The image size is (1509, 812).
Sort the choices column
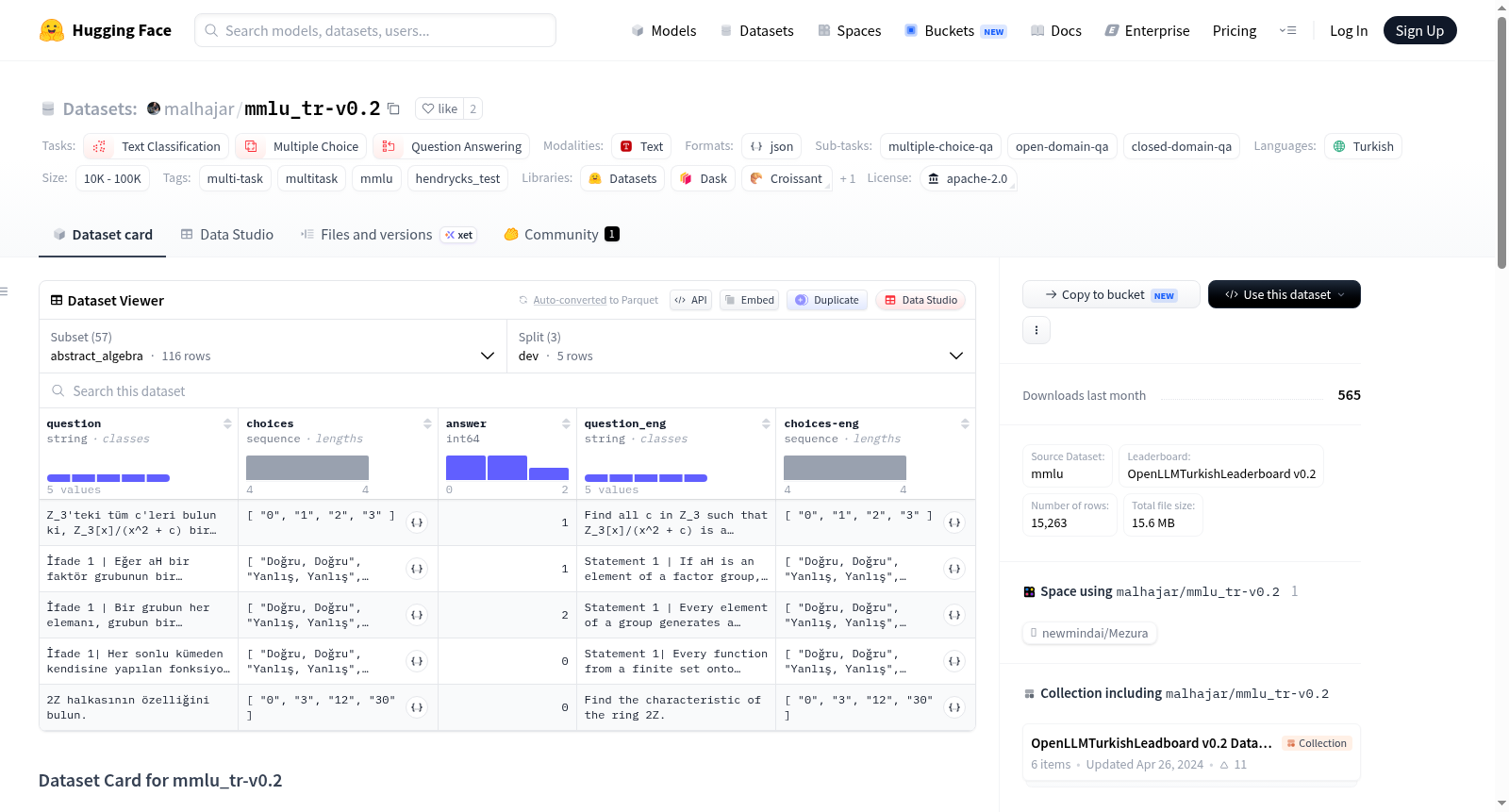(427, 423)
